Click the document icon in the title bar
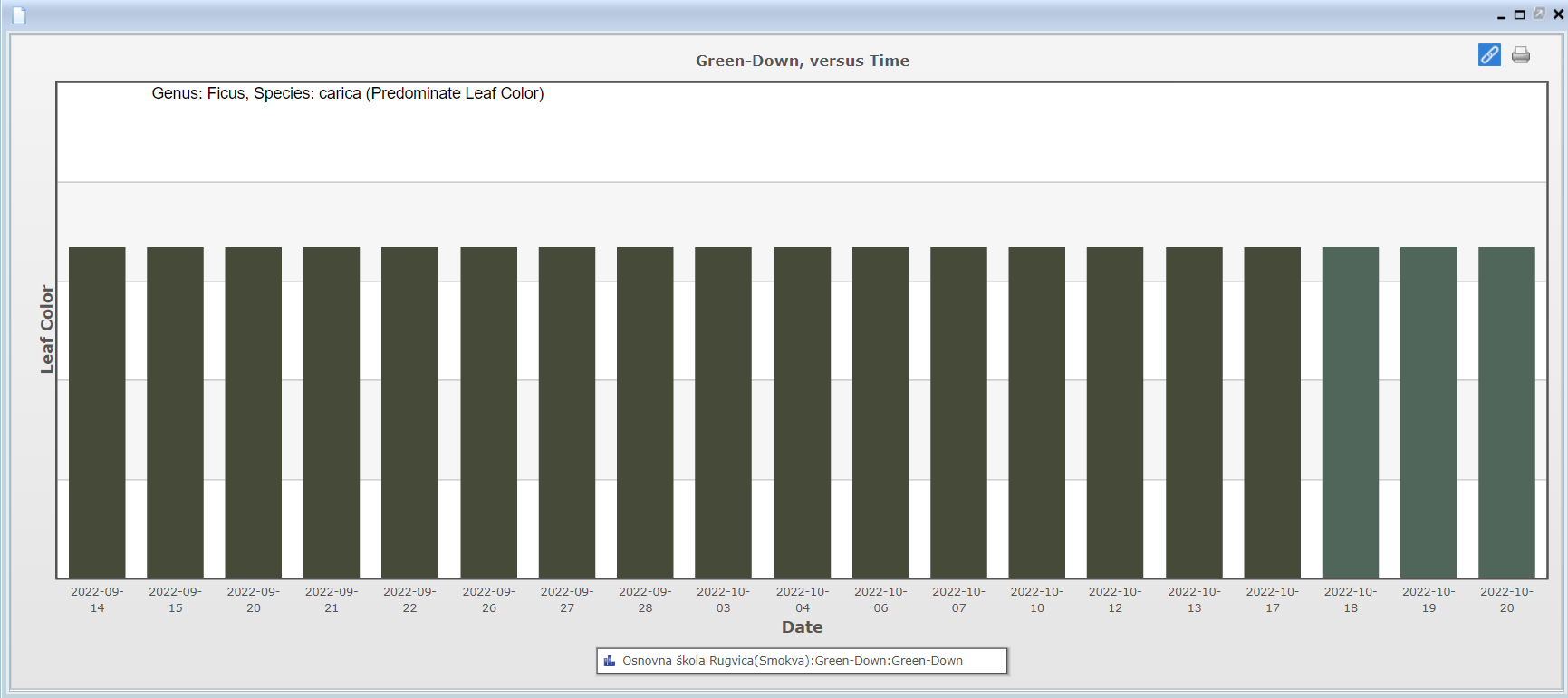1568x698 pixels. (19, 15)
